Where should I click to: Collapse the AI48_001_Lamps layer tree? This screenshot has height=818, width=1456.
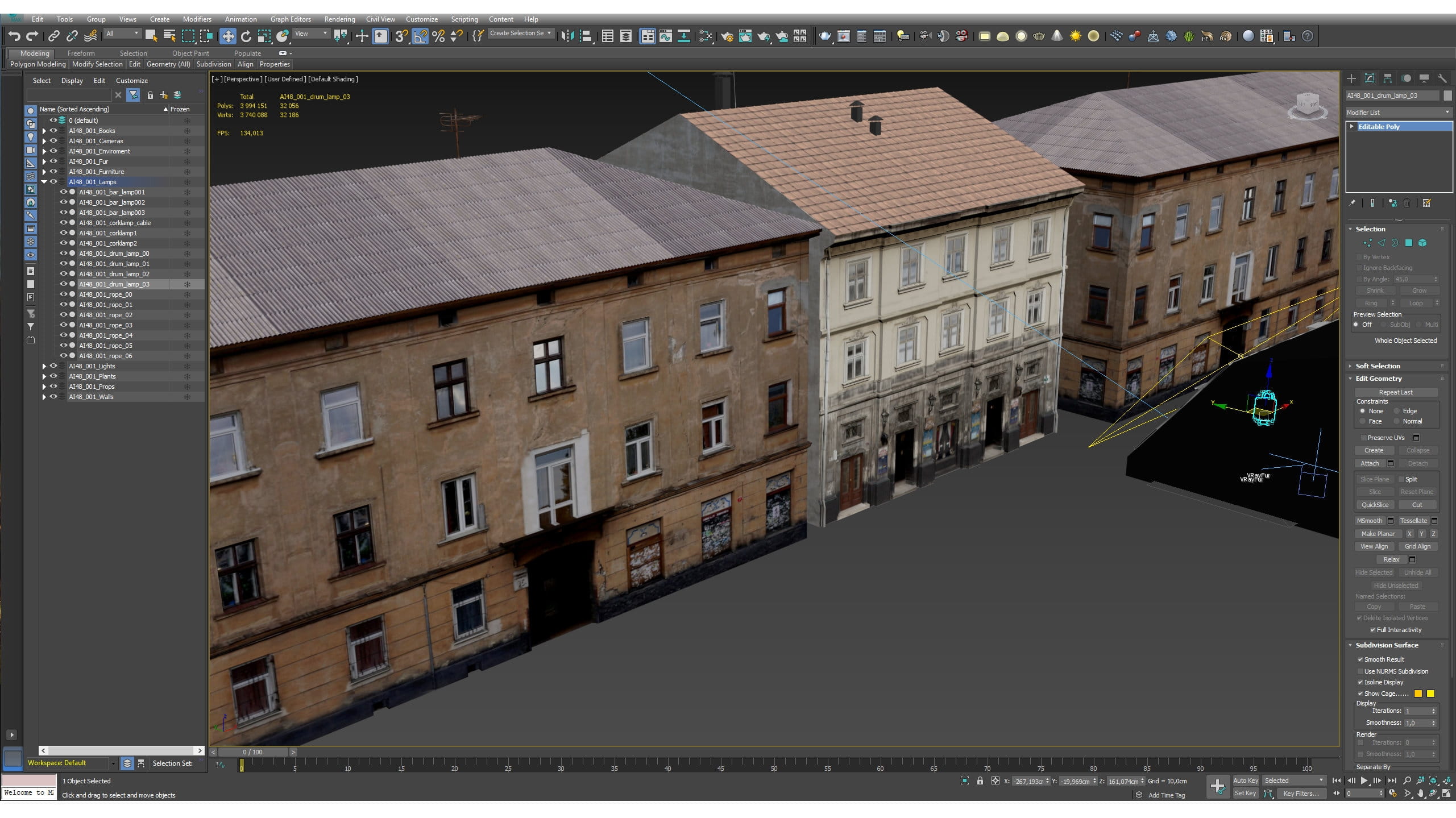[x=44, y=182]
